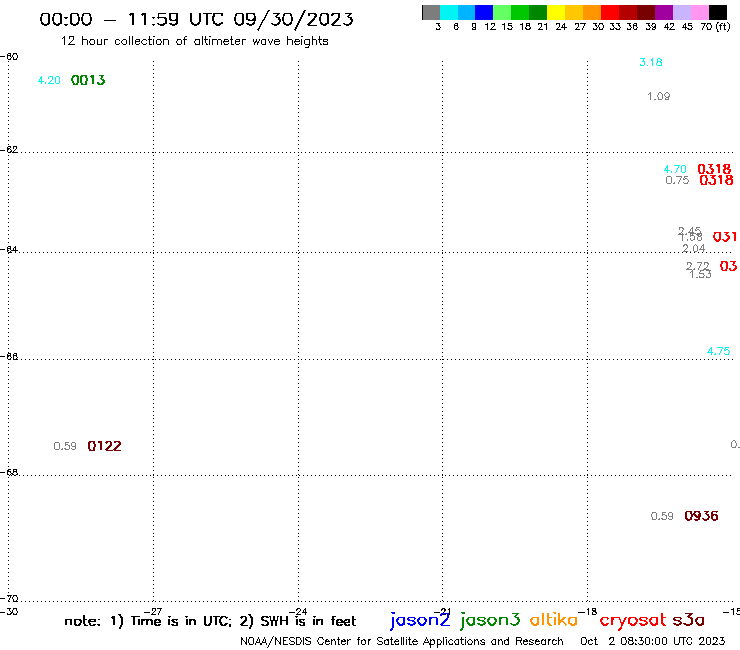Select the green time label 0013
Viewport: 740px width, 650px height.
[x=88, y=80]
